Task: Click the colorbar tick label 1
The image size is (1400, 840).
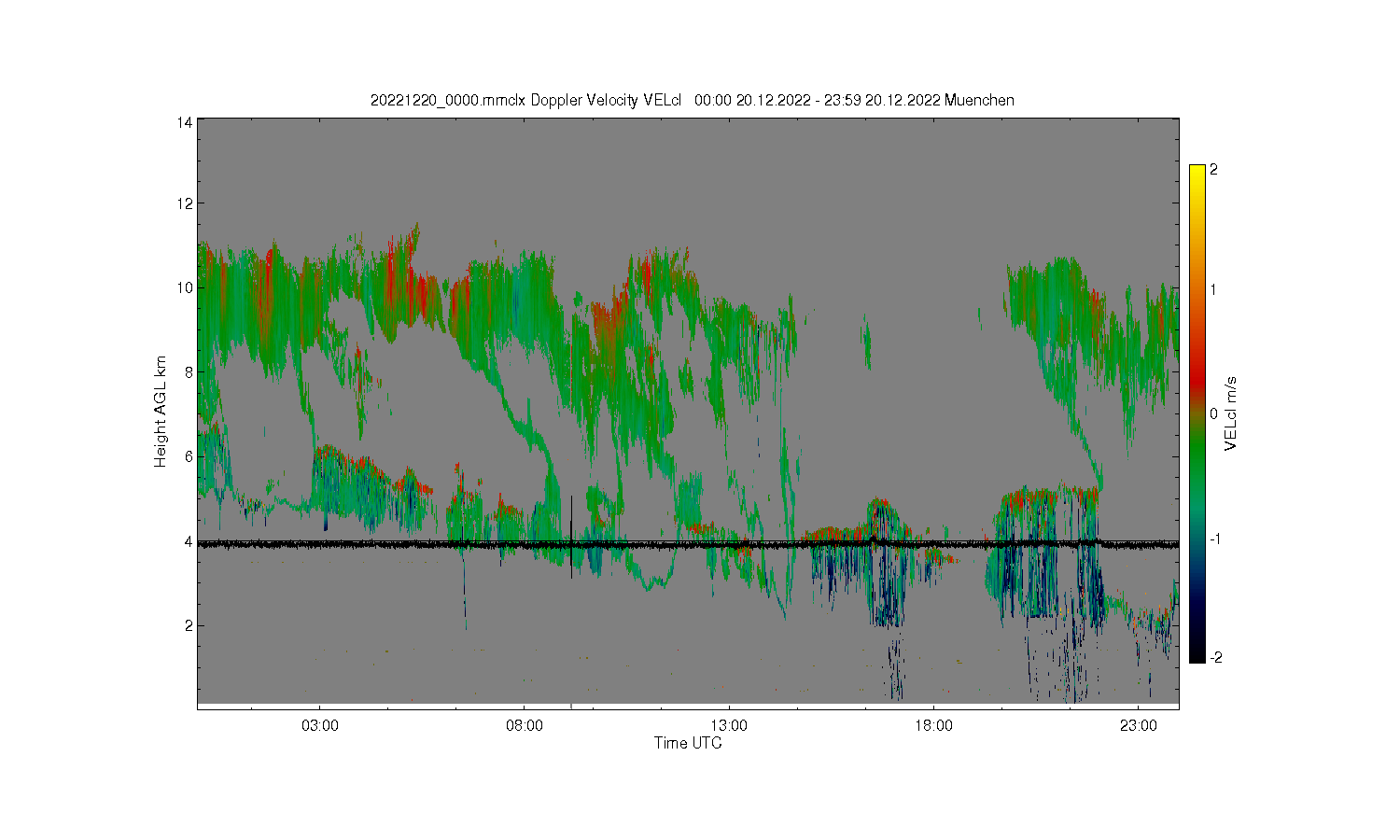Action: [1213, 290]
